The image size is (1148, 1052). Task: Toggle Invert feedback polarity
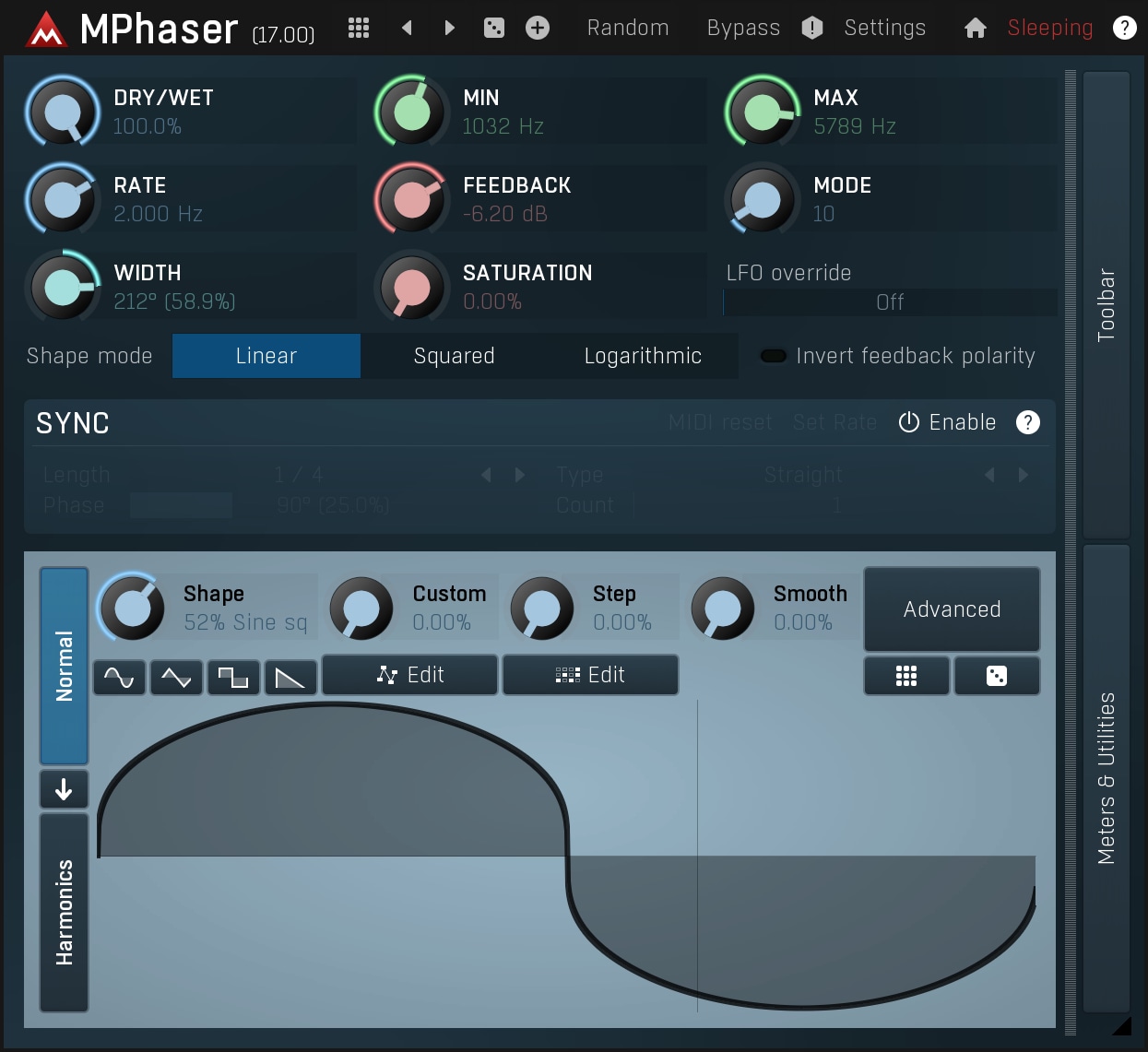coord(773,355)
